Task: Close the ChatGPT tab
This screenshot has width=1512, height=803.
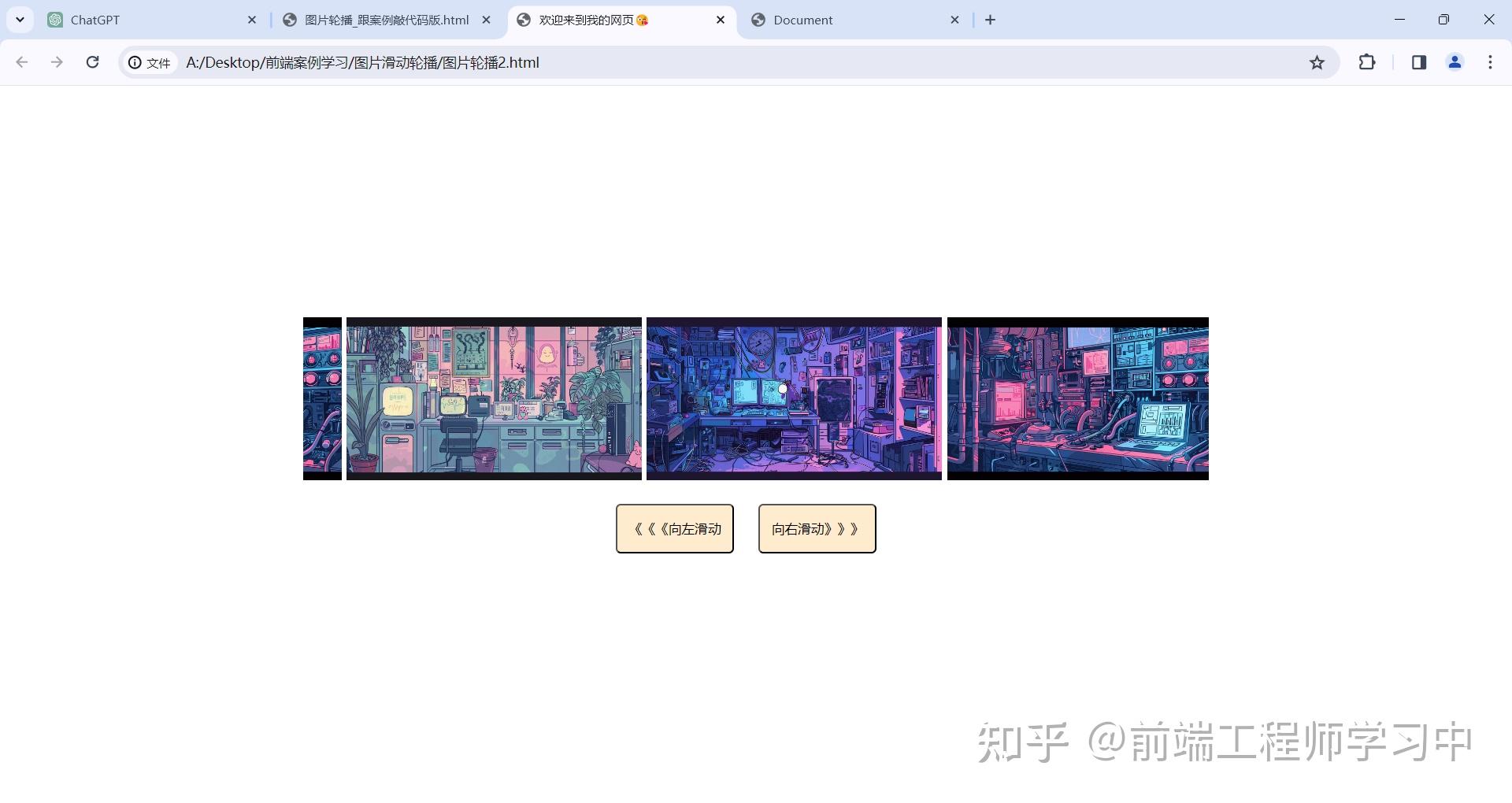Action: tap(252, 20)
